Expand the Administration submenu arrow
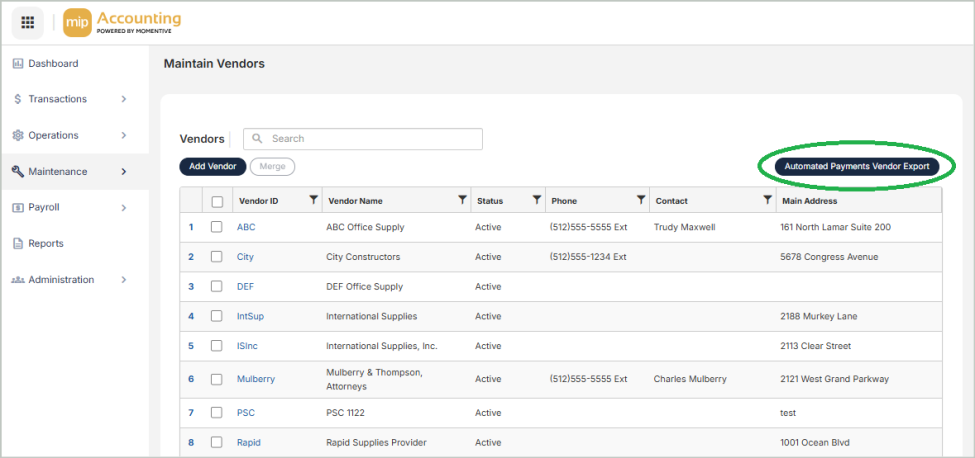The image size is (975, 458). click(124, 280)
